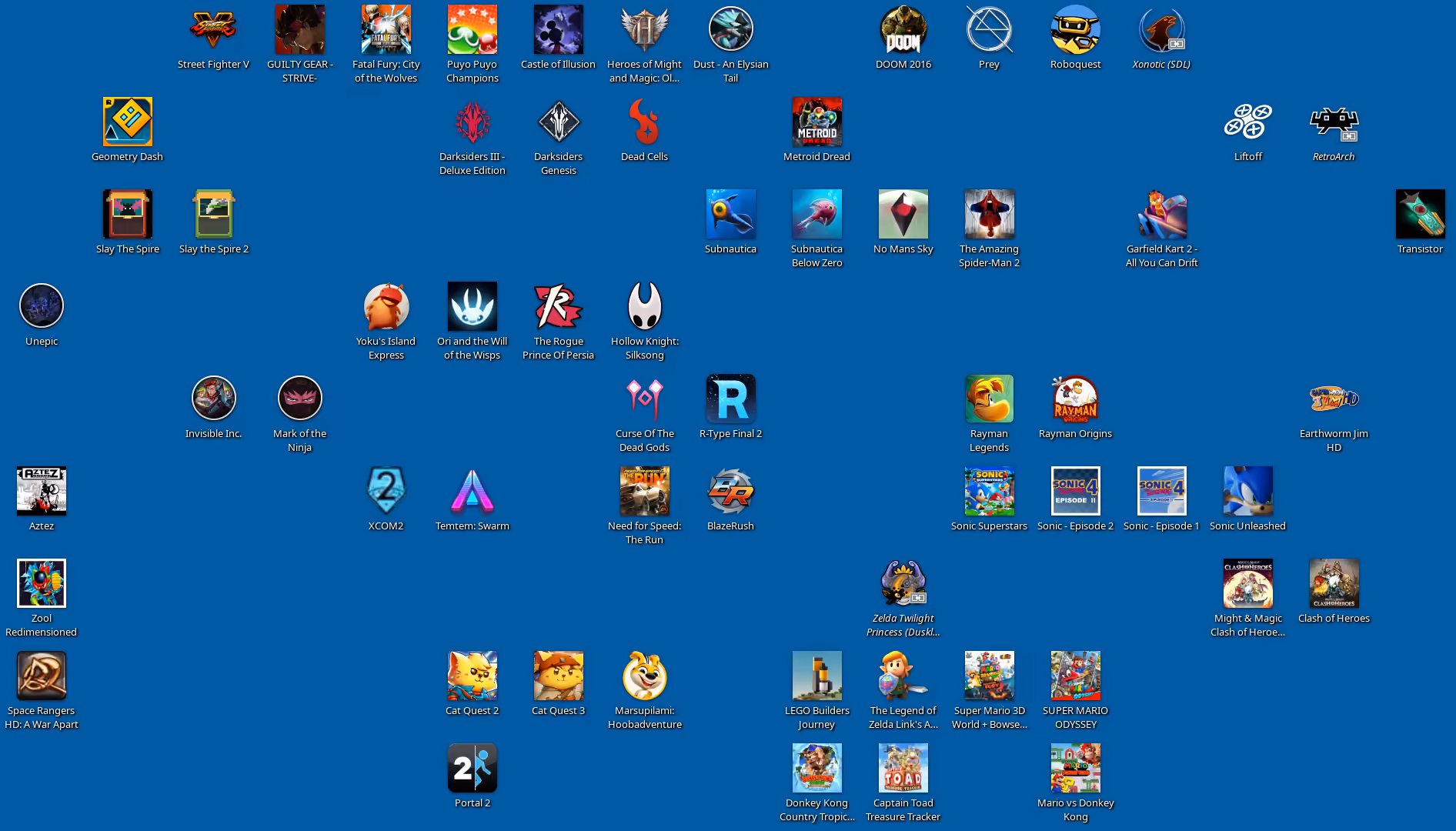Click the Metroid Dread icon
This screenshot has width=1456, height=831.
click(x=816, y=122)
